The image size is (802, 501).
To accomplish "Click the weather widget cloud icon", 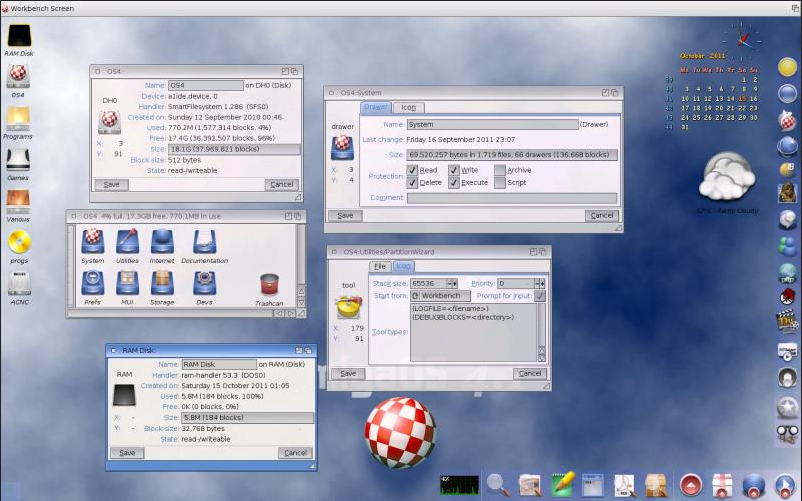I will click(x=728, y=182).
